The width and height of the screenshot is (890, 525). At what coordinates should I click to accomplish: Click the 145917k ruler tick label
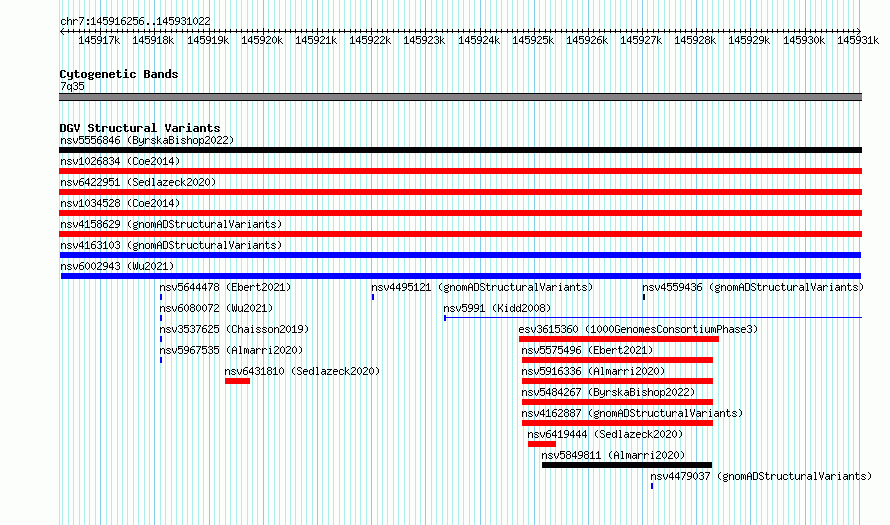(99, 40)
